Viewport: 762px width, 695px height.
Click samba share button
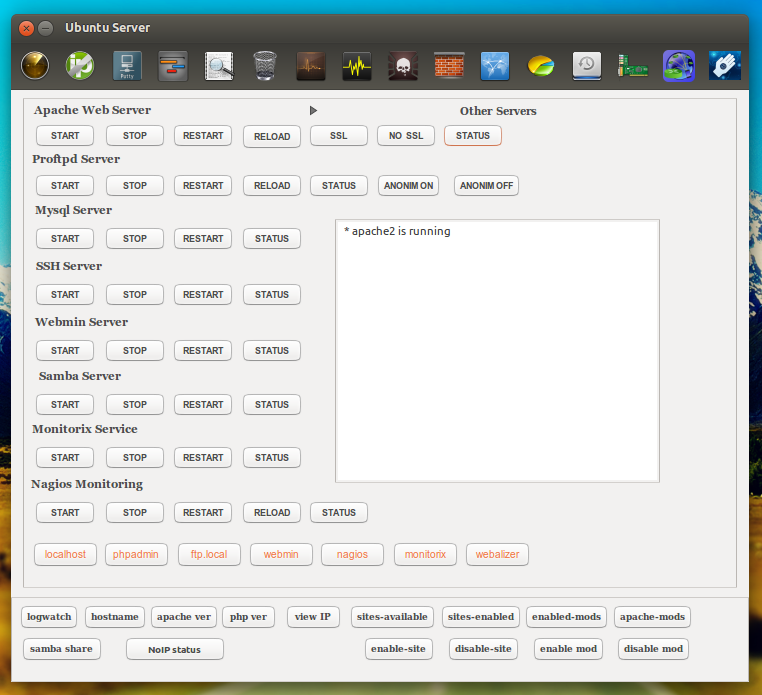click(x=62, y=649)
